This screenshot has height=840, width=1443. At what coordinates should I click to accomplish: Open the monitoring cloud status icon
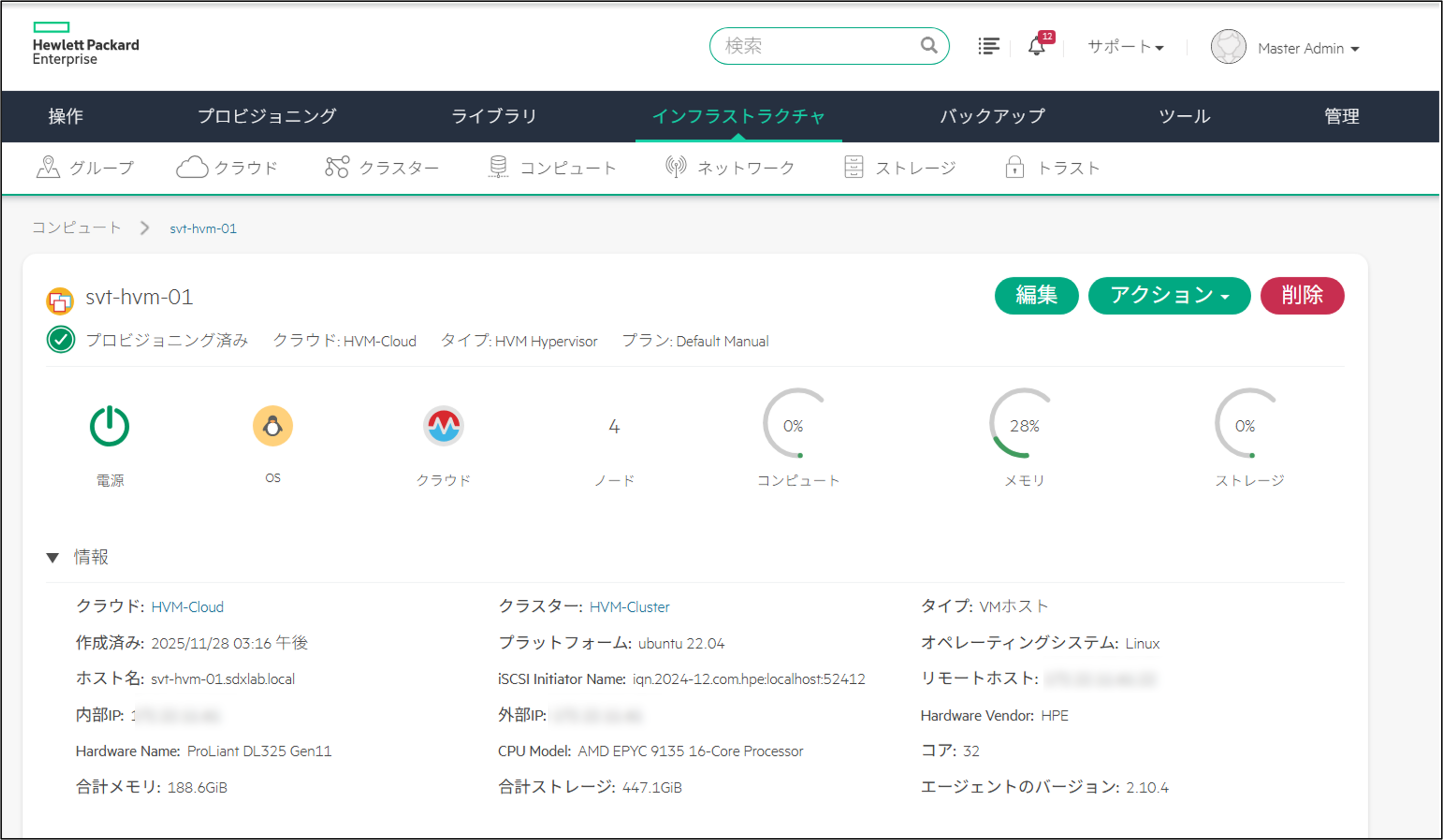tap(444, 425)
